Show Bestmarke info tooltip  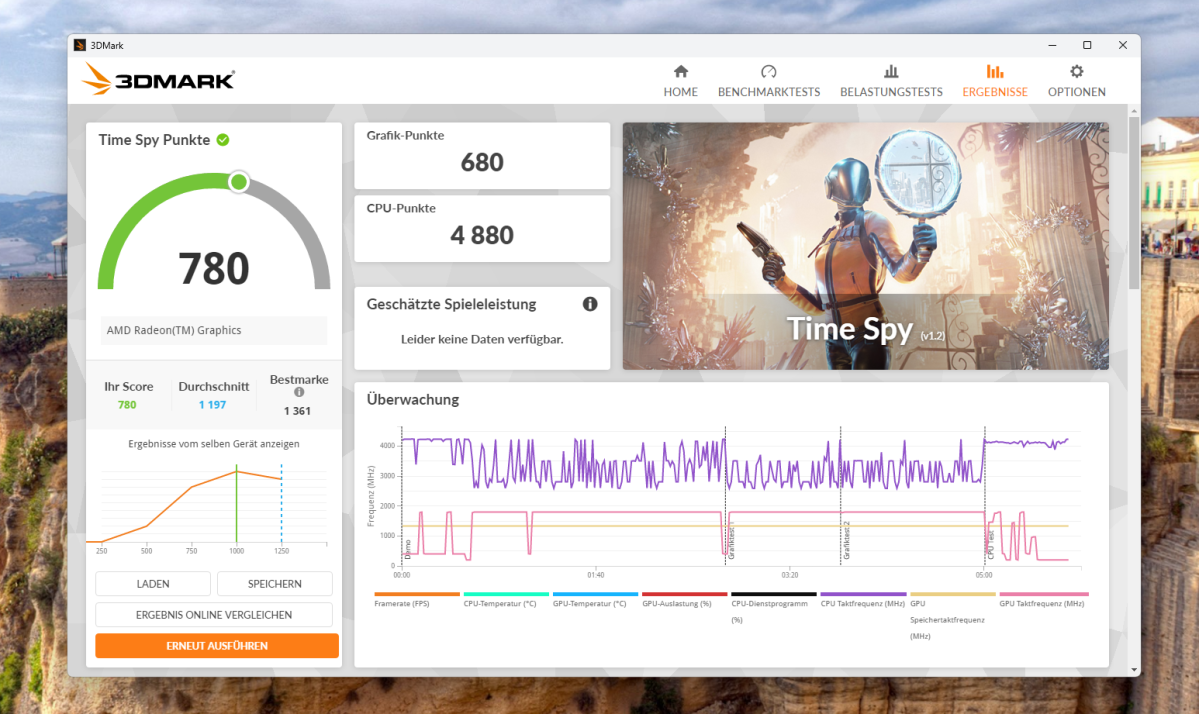point(299,392)
